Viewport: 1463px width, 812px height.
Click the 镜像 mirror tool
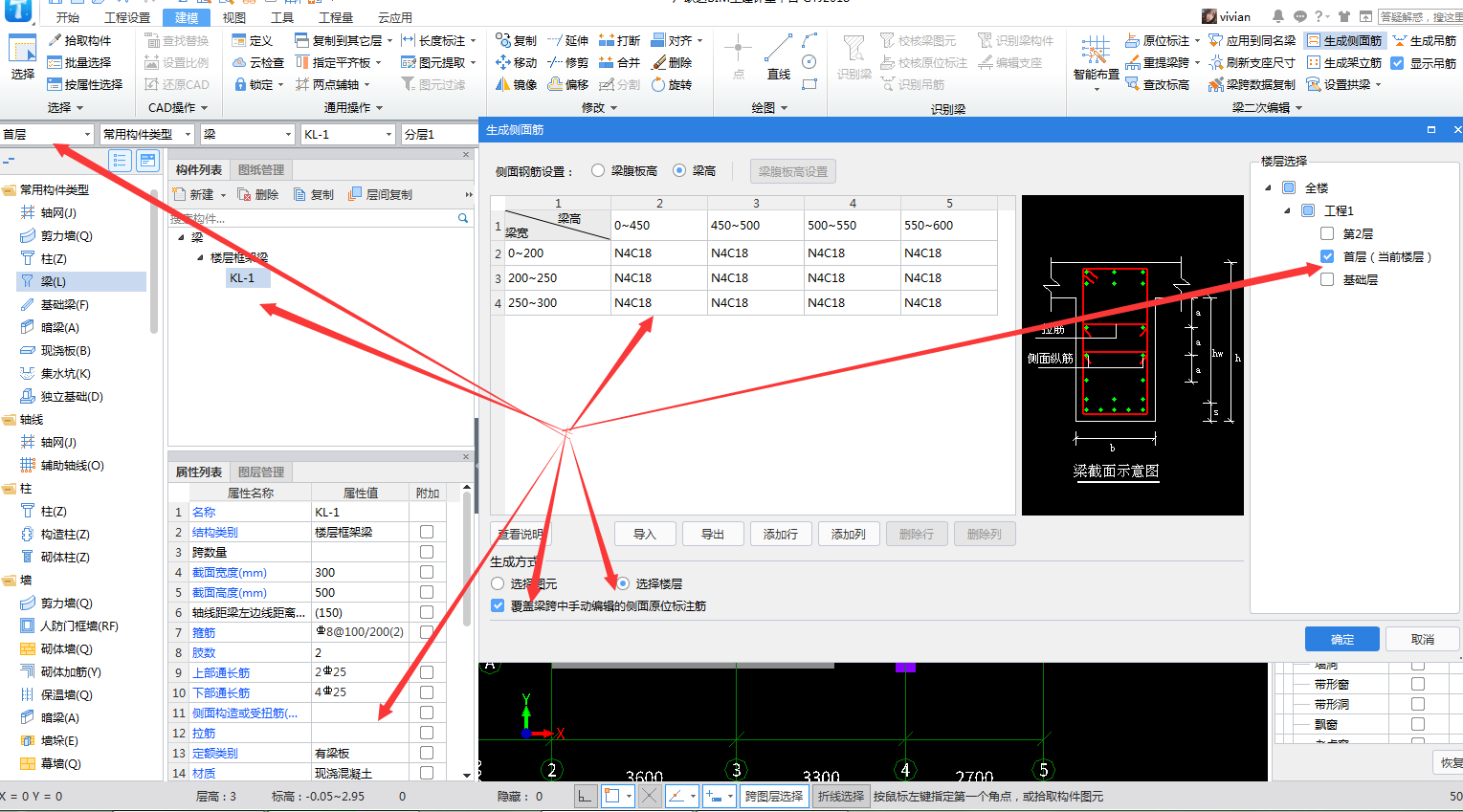click(x=517, y=84)
